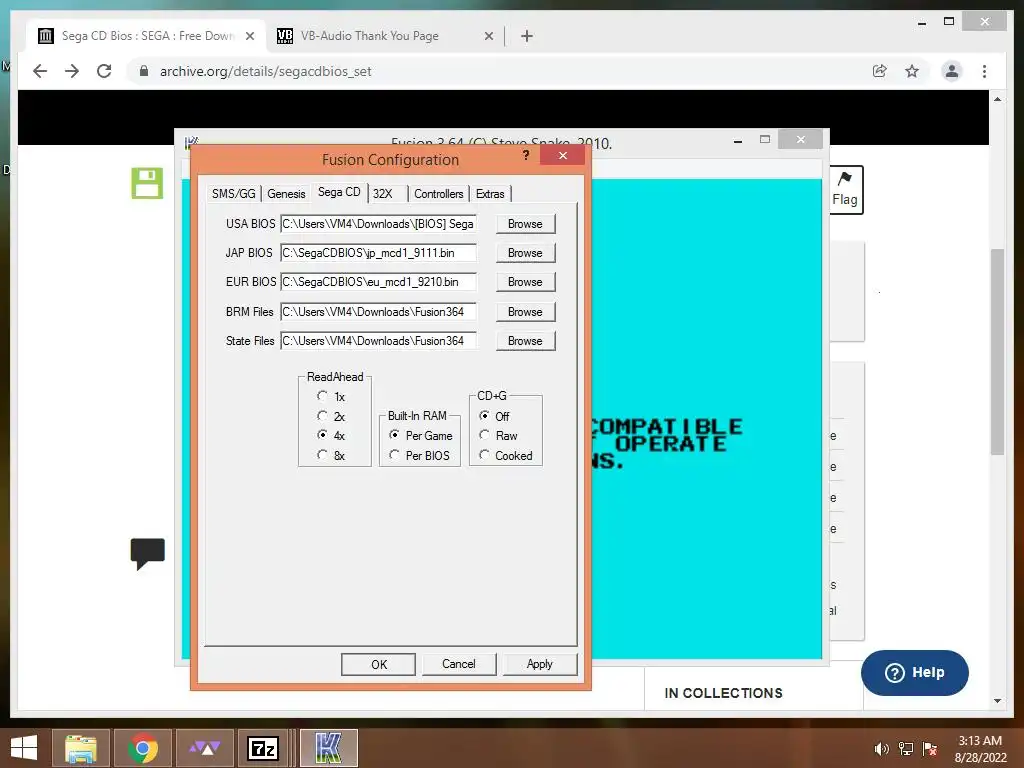Click the Kega Fusion taskbar icon
1024x768 pixels.
(x=328, y=748)
